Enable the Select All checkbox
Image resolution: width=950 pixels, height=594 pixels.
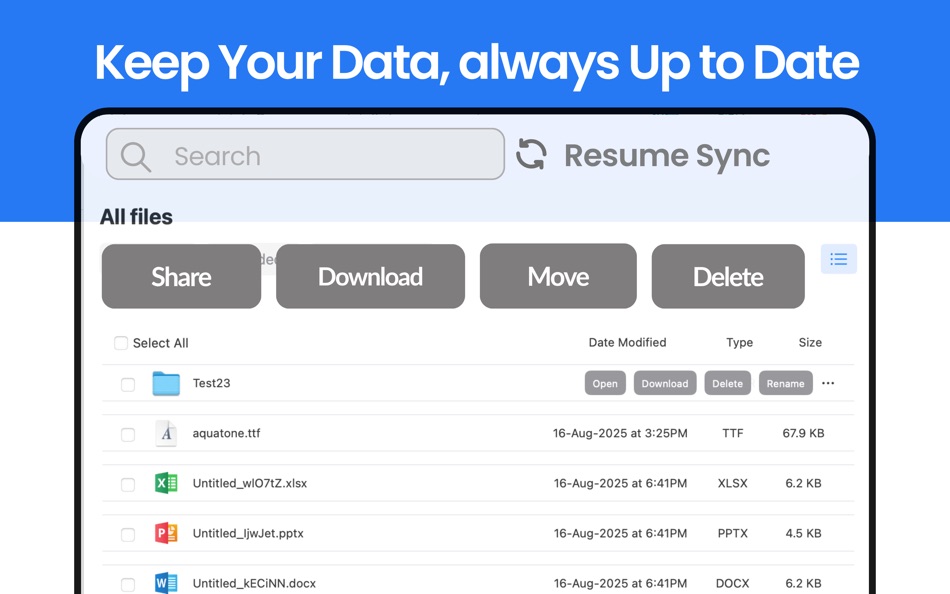click(x=121, y=343)
